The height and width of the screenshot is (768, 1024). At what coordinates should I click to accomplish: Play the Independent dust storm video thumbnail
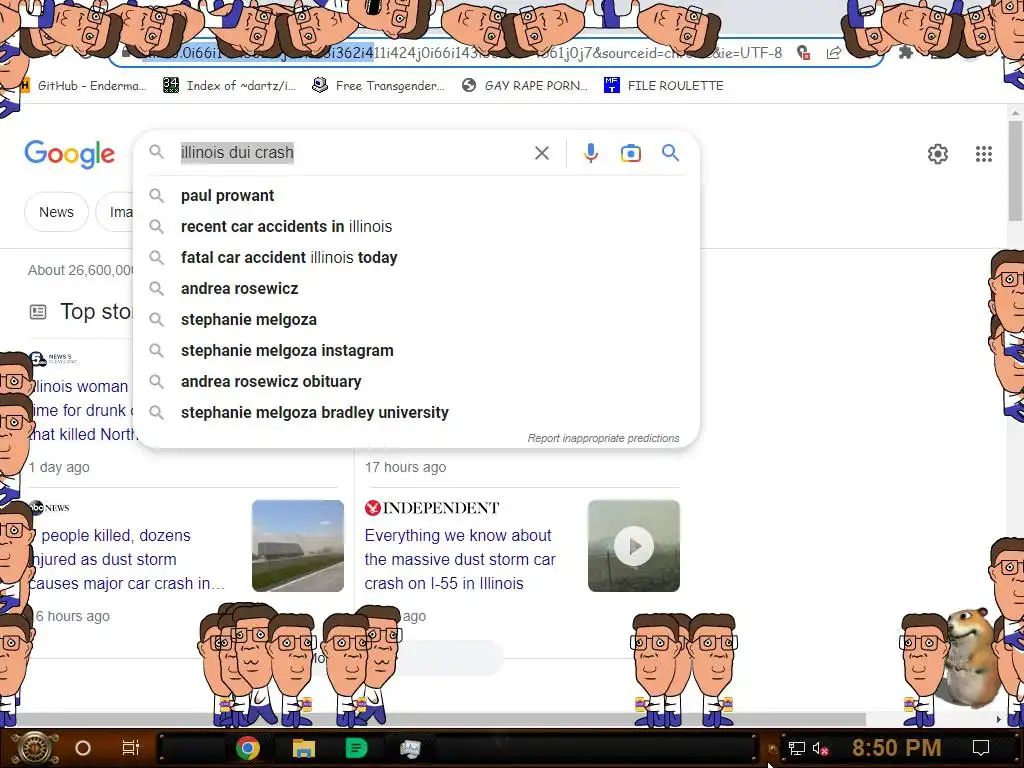[x=633, y=546]
